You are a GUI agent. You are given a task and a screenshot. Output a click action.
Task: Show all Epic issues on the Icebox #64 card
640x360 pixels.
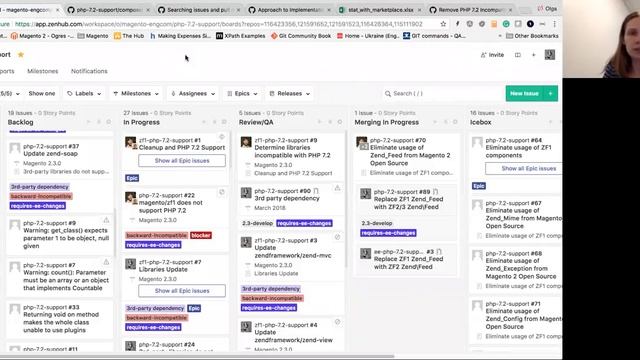(524, 168)
